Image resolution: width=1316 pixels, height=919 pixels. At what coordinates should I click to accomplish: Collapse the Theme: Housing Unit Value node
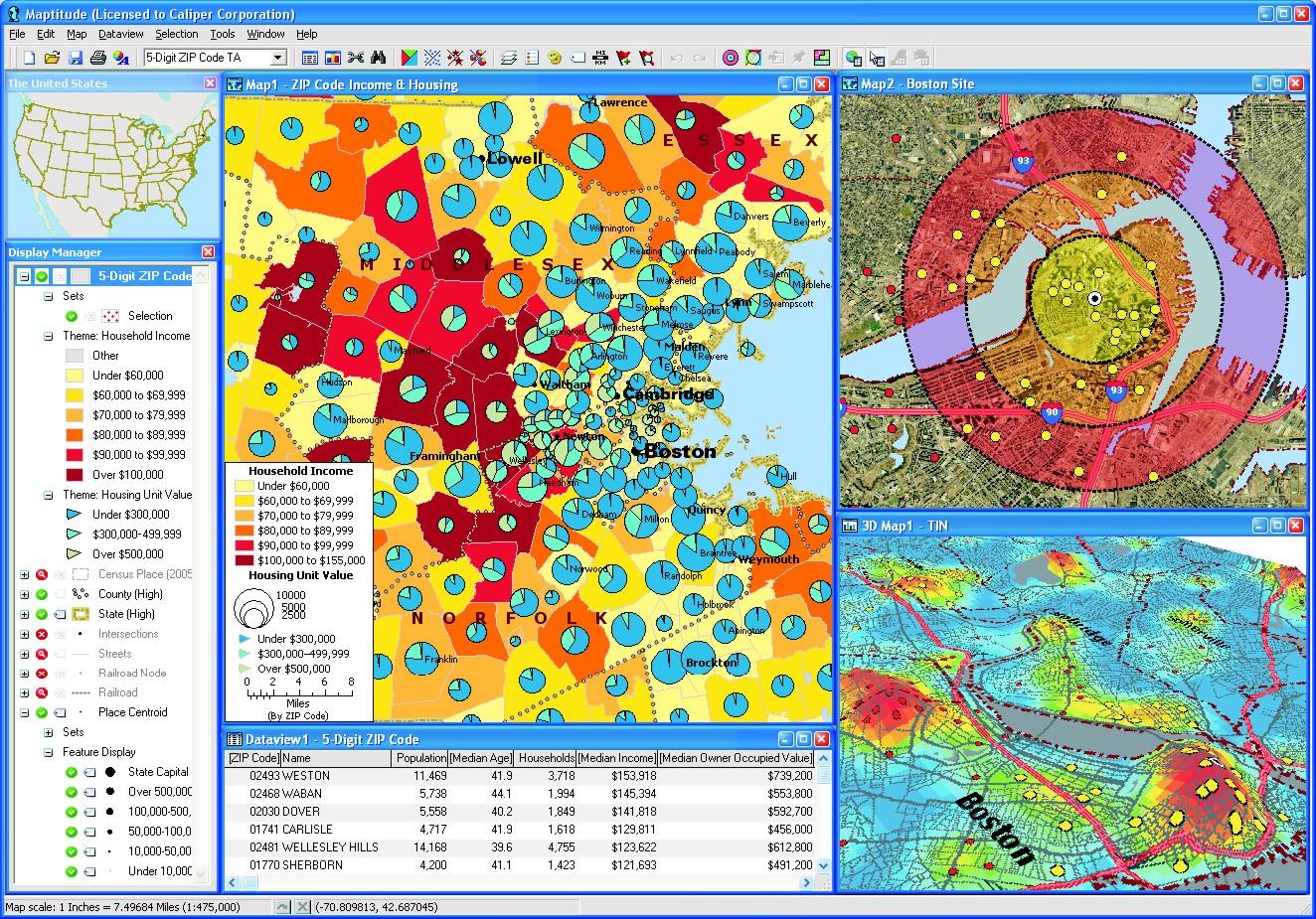[48, 495]
